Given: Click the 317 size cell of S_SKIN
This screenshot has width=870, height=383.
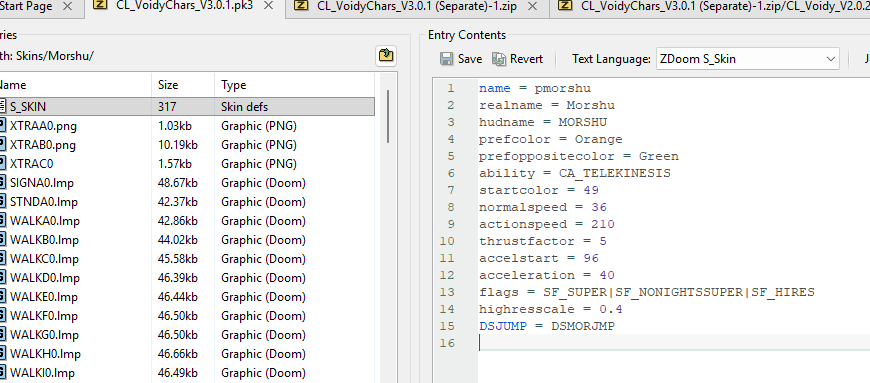Looking at the screenshot, I should tap(167, 107).
